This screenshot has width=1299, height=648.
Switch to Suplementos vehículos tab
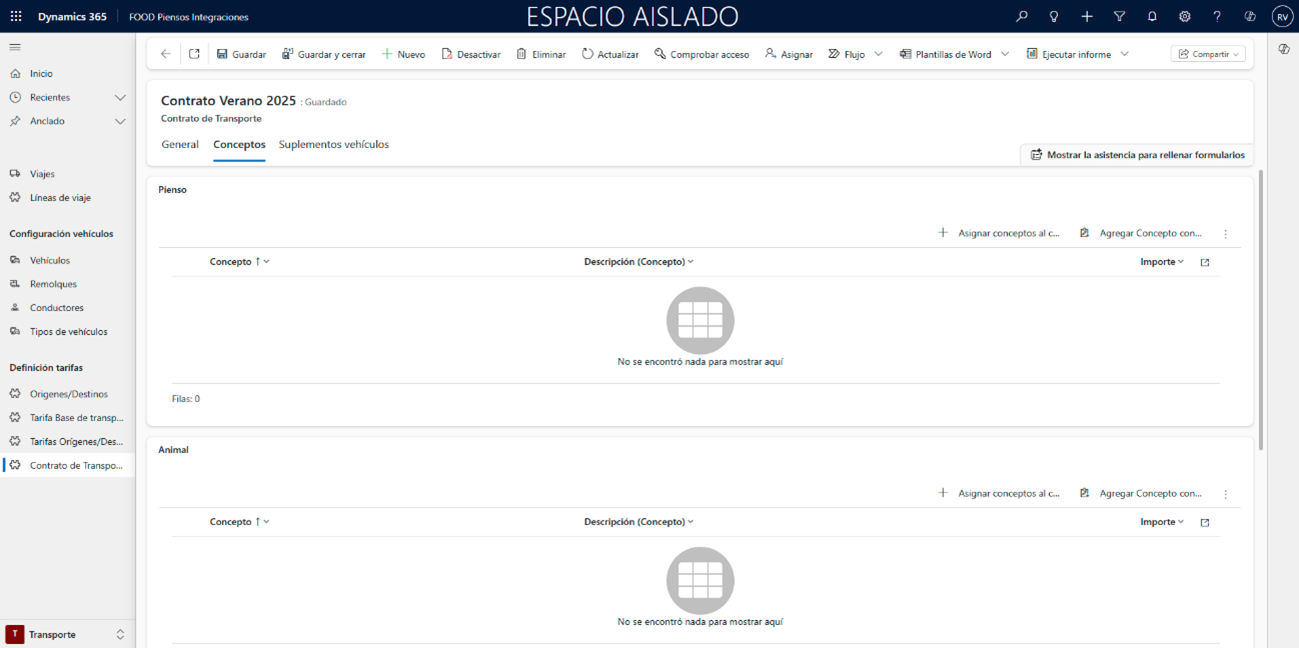pos(333,145)
